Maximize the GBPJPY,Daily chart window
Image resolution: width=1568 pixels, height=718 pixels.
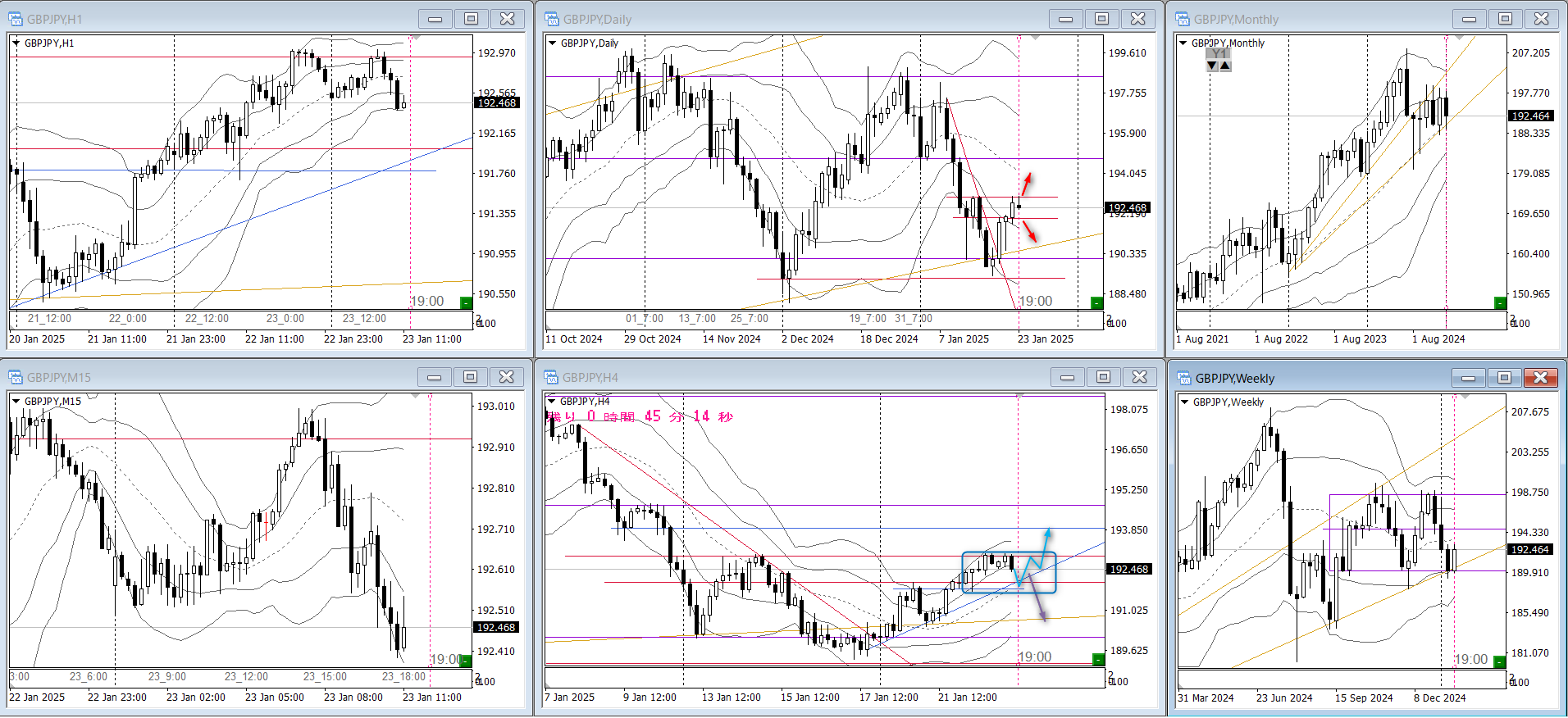pos(1101,19)
